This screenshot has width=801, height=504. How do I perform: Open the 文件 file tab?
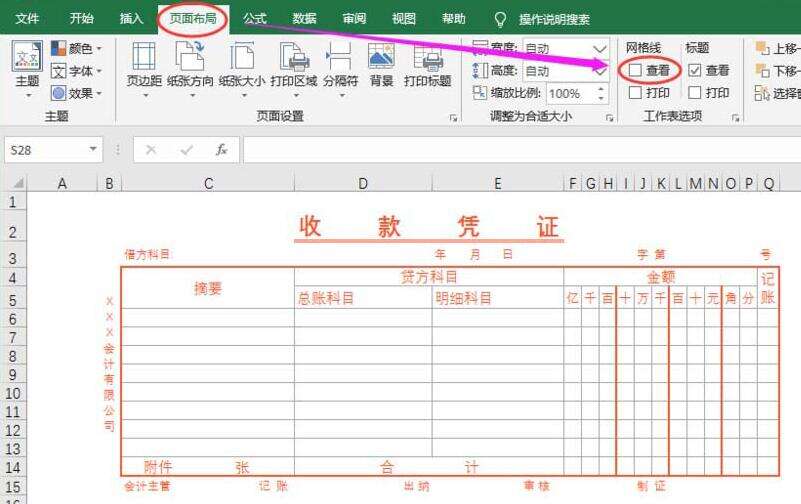click(x=27, y=19)
